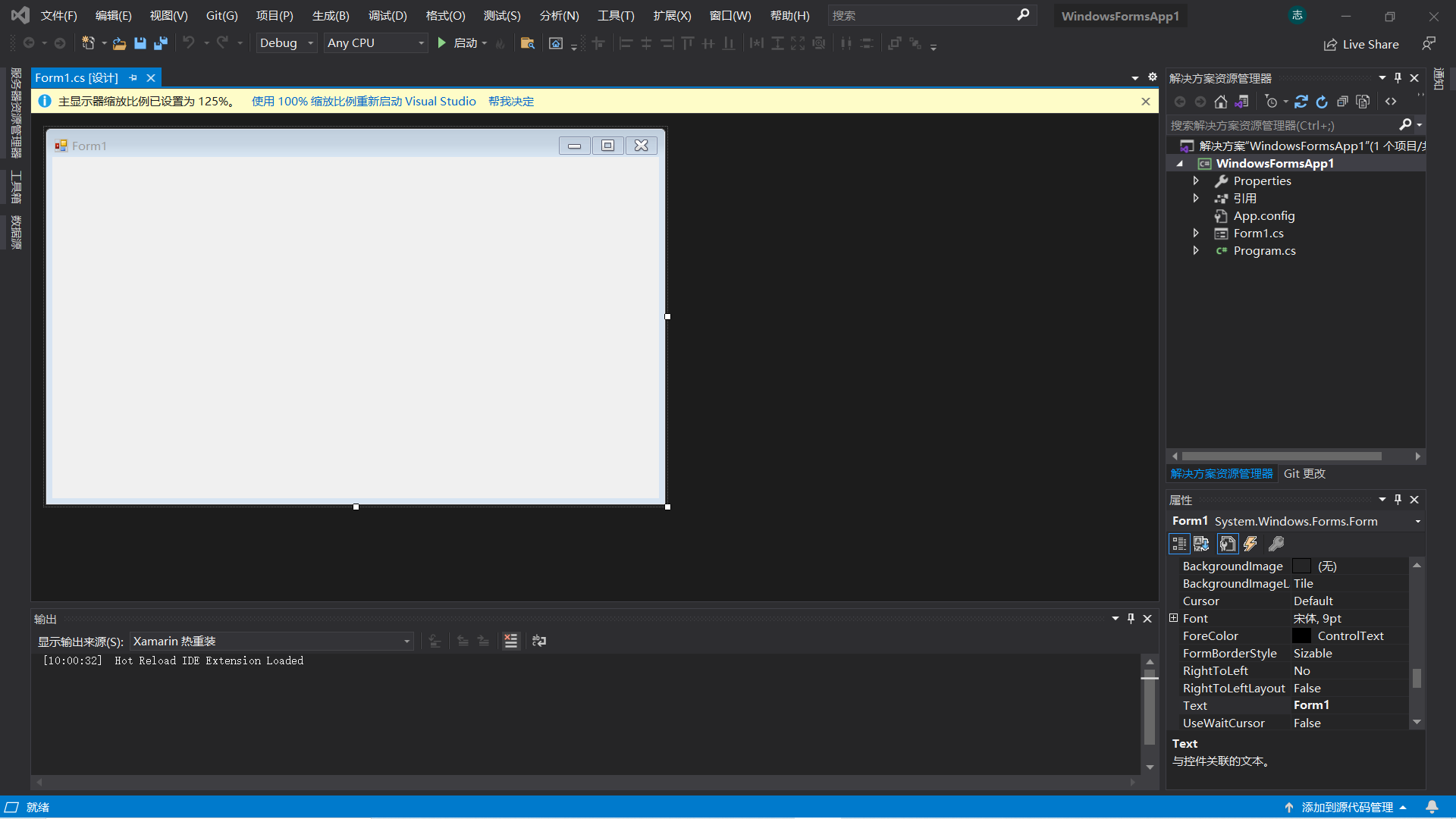Toggle word wrap in Output panel
This screenshot has height=819, width=1456.
539,642
